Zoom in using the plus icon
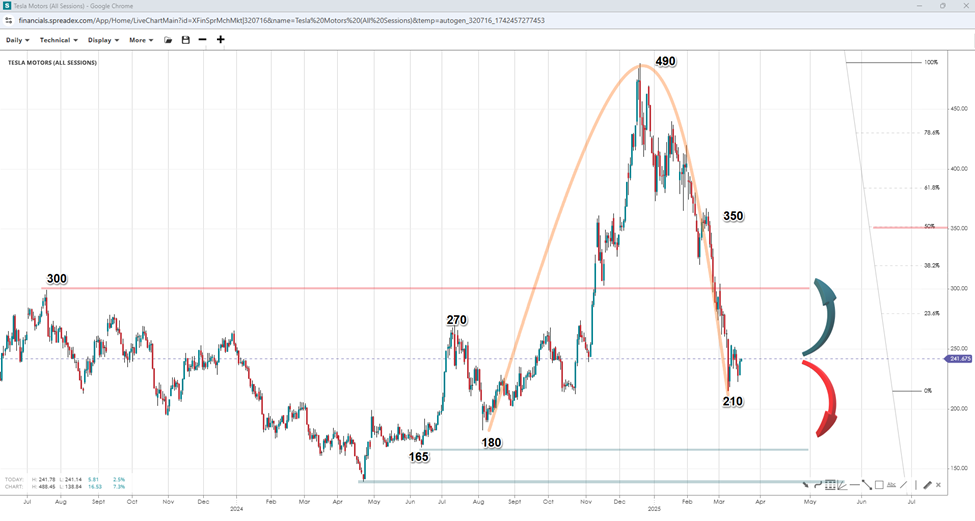The image size is (975, 521). (x=220, y=40)
